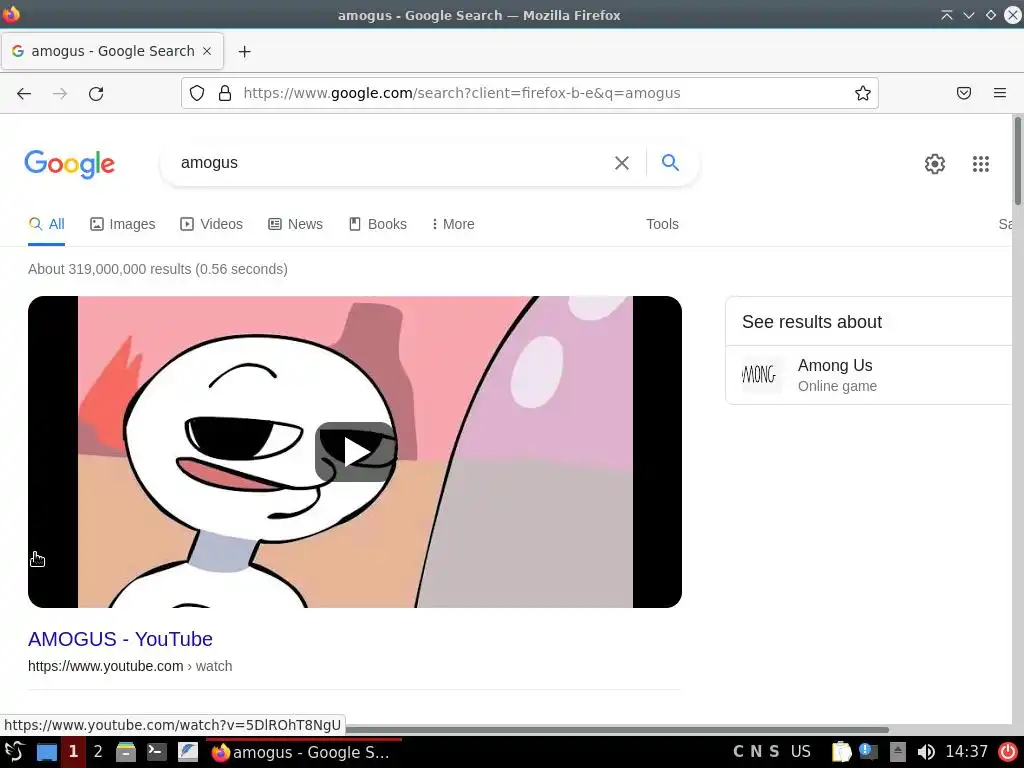Click the padlock site security icon

click(x=225, y=93)
